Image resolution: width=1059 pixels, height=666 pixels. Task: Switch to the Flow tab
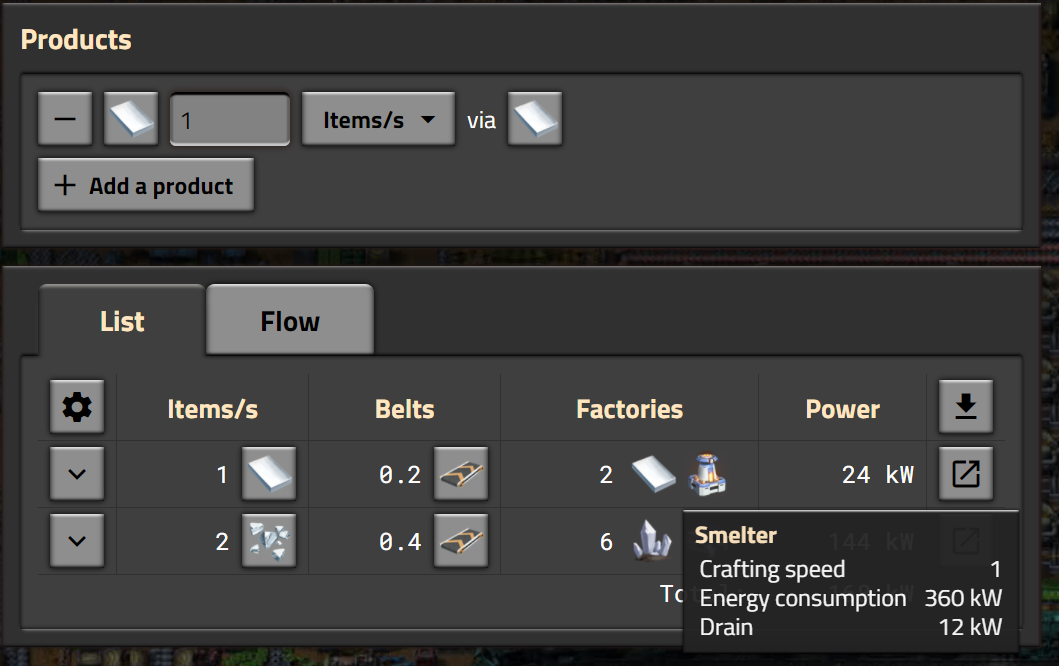(289, 318)
